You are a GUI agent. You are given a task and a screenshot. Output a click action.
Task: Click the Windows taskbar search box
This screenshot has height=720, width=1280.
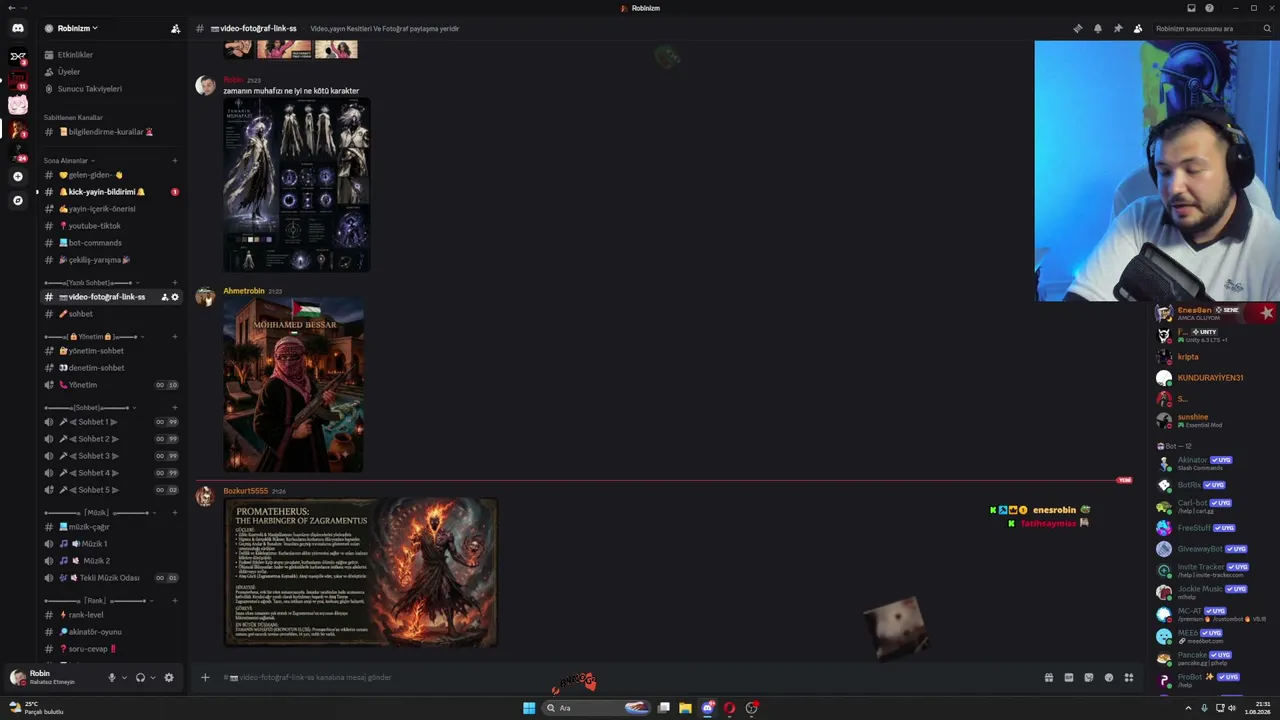(596, 708)
